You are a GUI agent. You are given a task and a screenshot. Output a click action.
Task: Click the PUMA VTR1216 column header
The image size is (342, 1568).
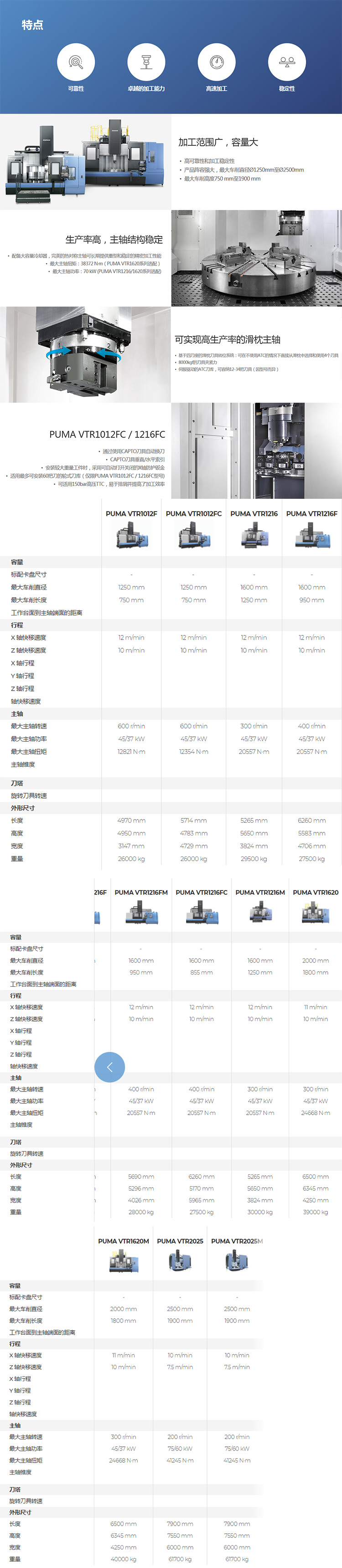tap(254, 514)
